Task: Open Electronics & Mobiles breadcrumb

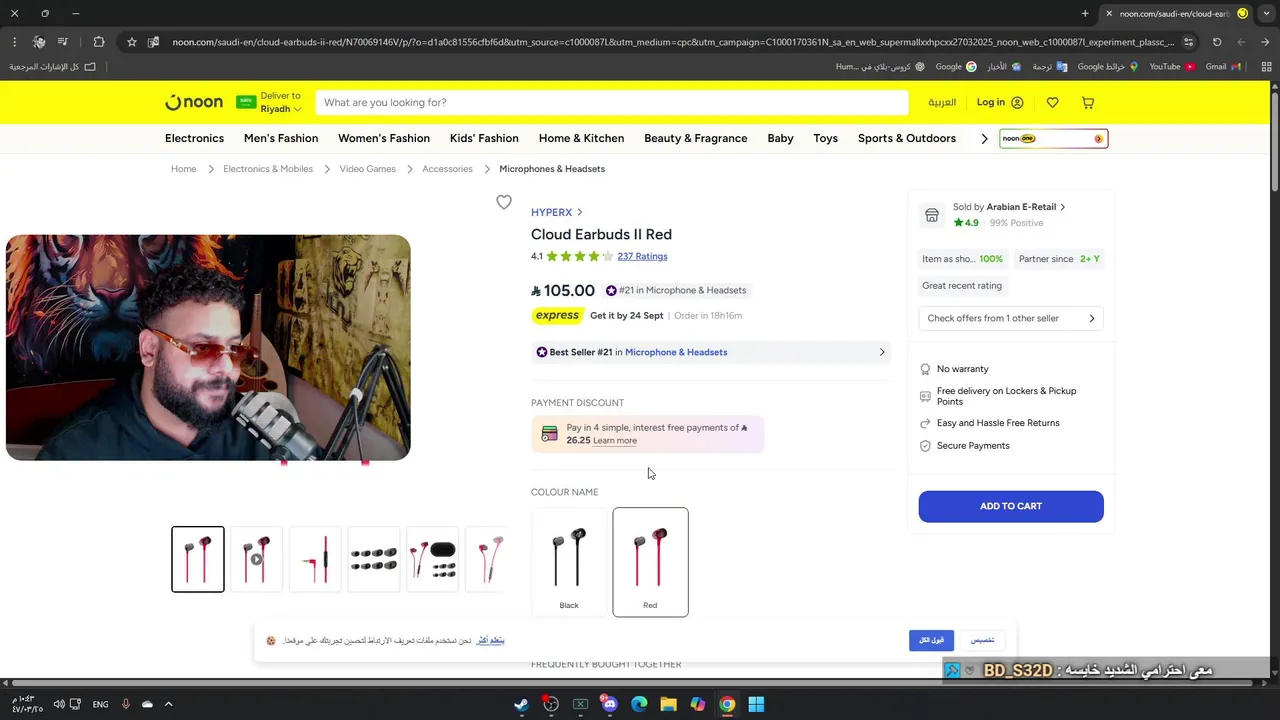Action: click(268, 169)
